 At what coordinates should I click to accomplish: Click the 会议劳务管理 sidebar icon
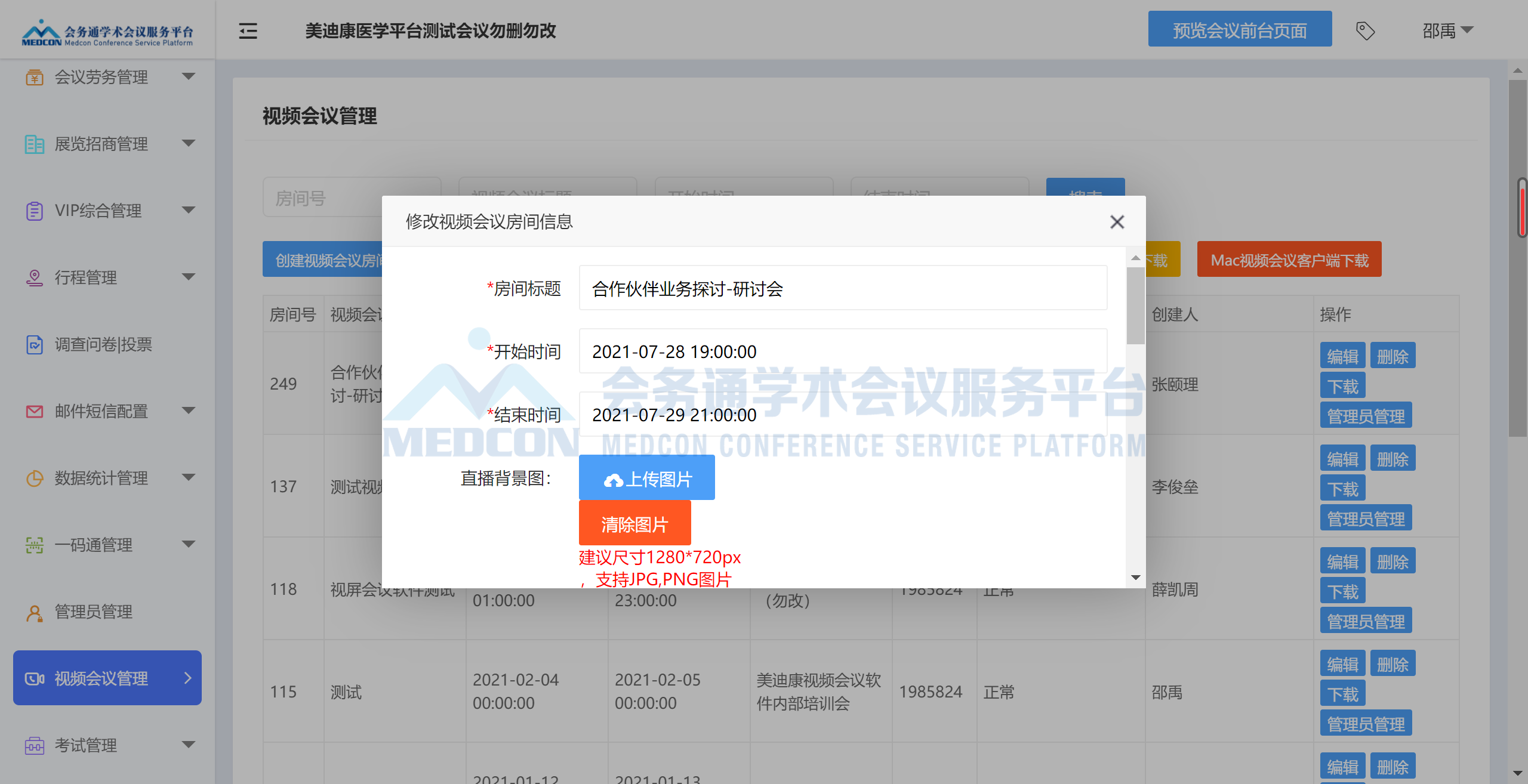pyautogui.click(x=35, y=77)
